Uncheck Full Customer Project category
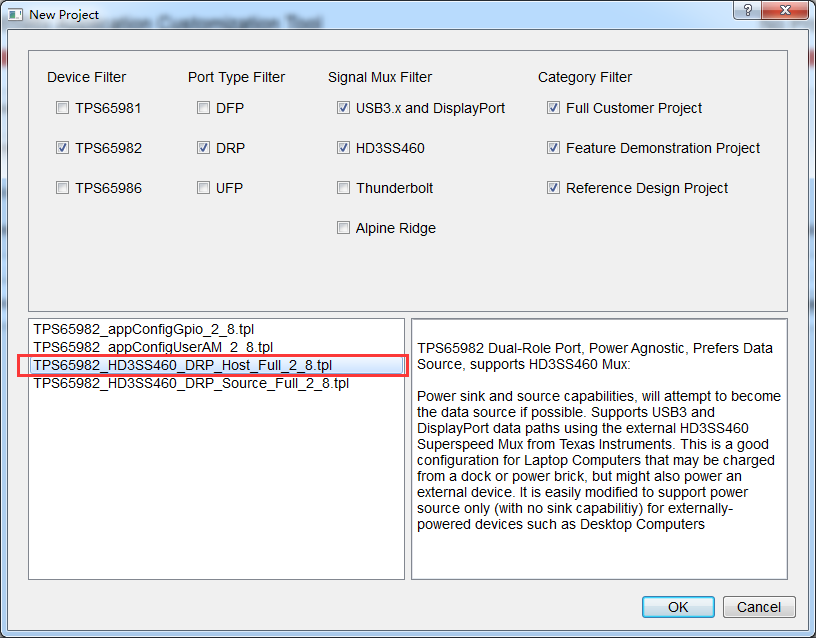This screenshot has width=816, height=638. coord(553,108)
